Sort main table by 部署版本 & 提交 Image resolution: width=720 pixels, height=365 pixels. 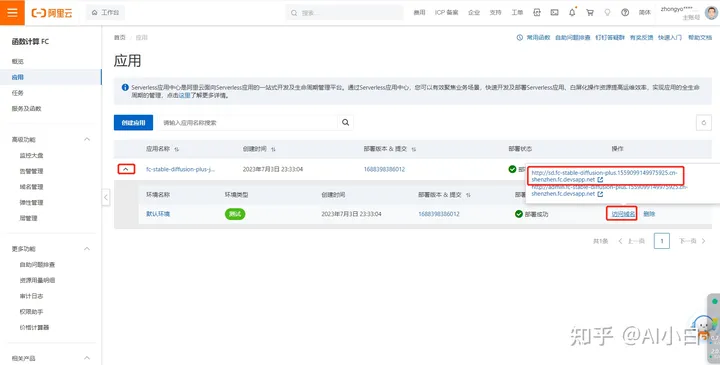click(x=414, y=149)
